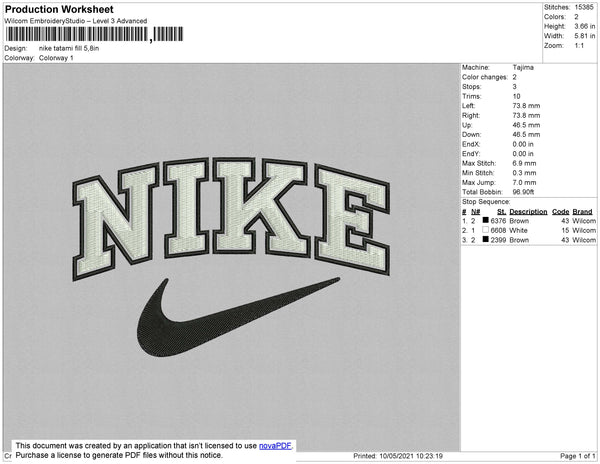Click the 'Stop Sequence:' heading

click(486, 202)
